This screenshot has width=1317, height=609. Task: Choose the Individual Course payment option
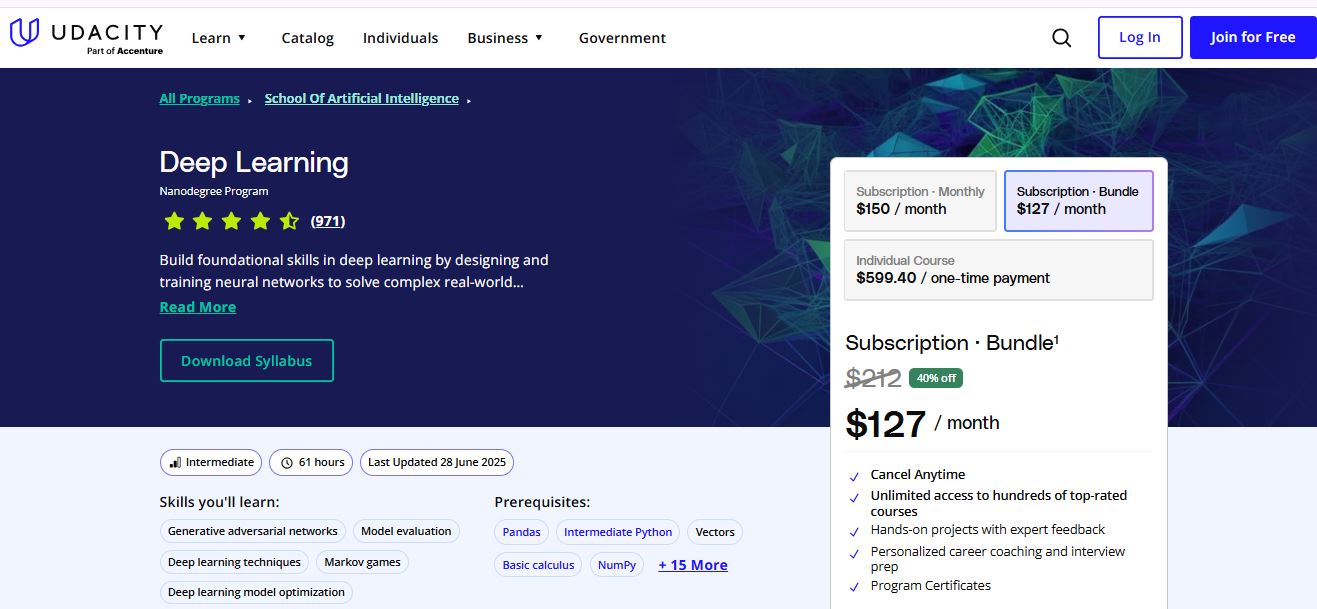tap(998, 269)
